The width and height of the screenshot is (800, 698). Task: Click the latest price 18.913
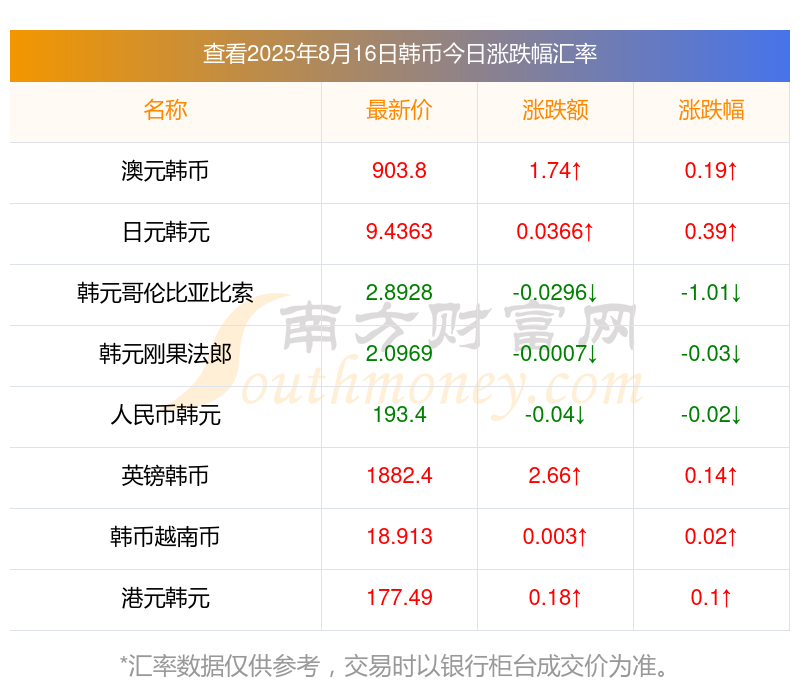coord(399,537)
